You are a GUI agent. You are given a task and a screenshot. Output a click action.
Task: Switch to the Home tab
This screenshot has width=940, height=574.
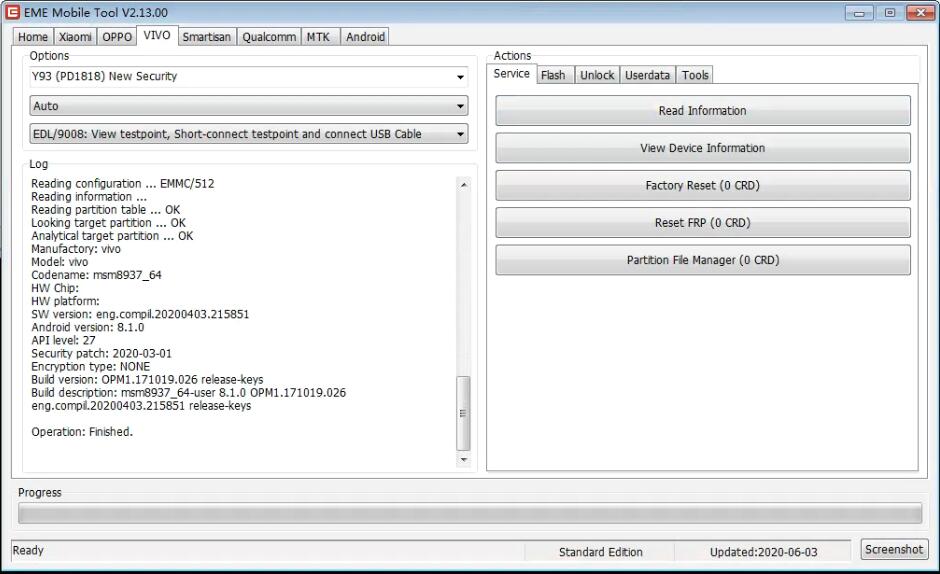(x=33, y=37)
